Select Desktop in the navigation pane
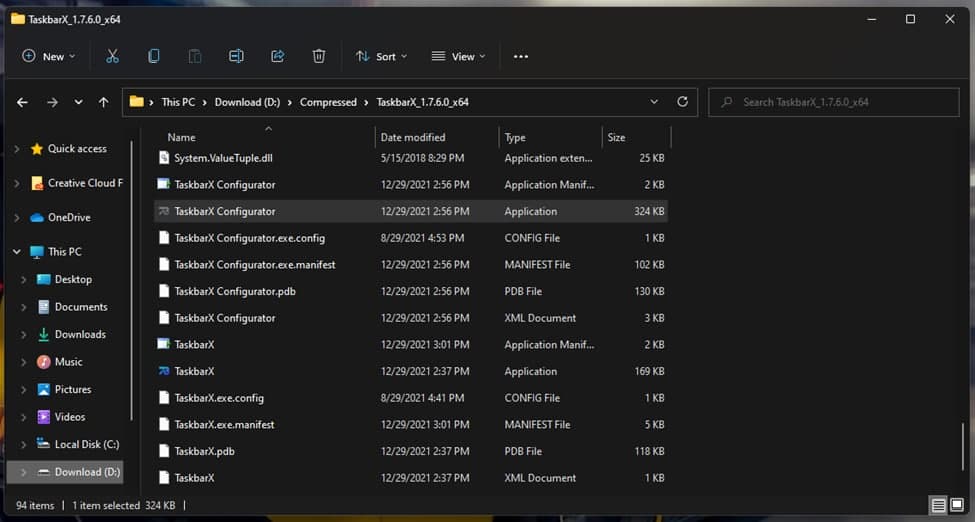The height and width of the screenshot is (522, 975). (73, 280)
